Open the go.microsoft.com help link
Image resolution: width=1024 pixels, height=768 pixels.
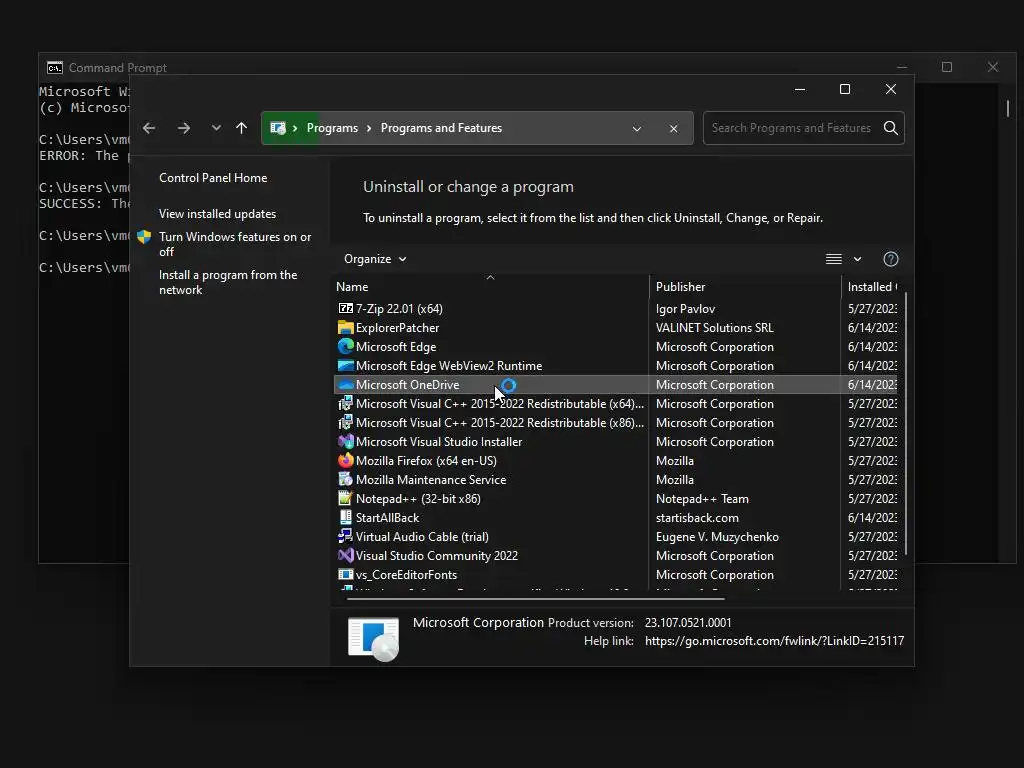775,641
